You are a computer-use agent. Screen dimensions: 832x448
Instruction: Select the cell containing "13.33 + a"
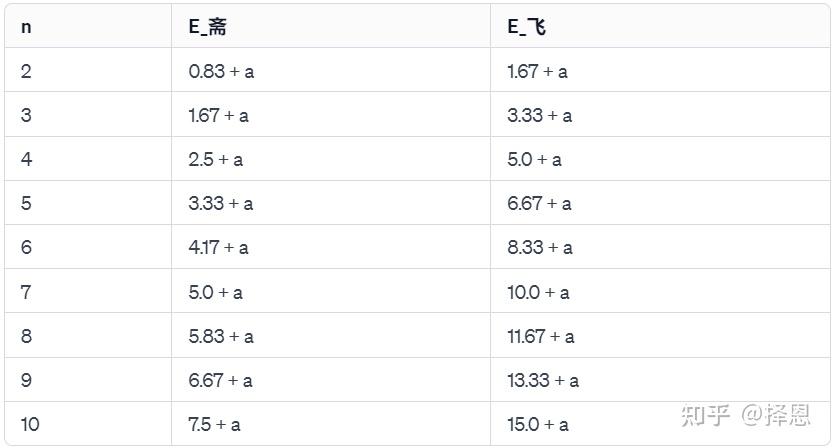(x=543, y=380)
